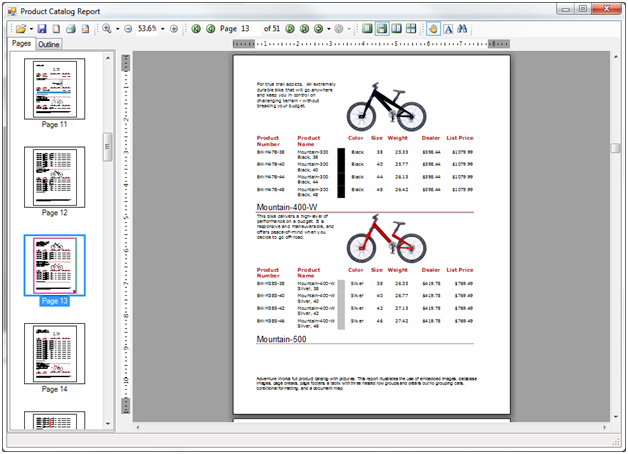Switch to two-page facing view

[x=397, y=29]
